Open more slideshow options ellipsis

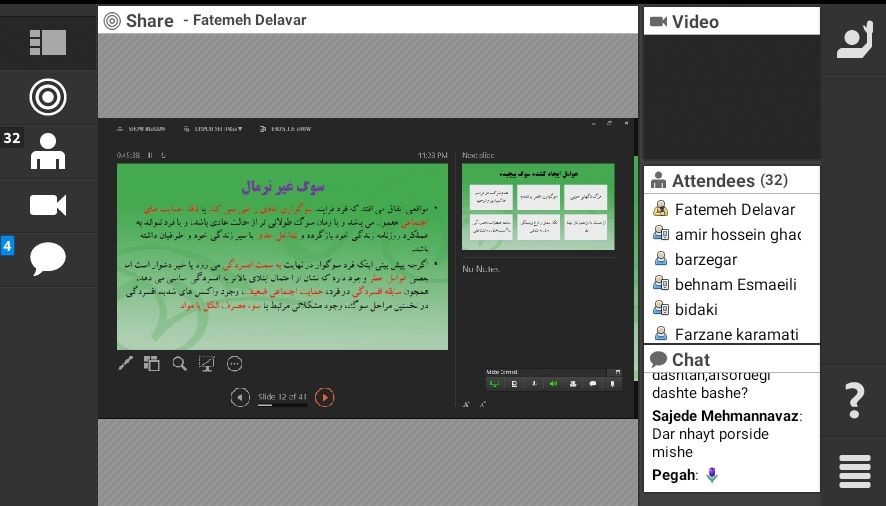tap(235, 364)
